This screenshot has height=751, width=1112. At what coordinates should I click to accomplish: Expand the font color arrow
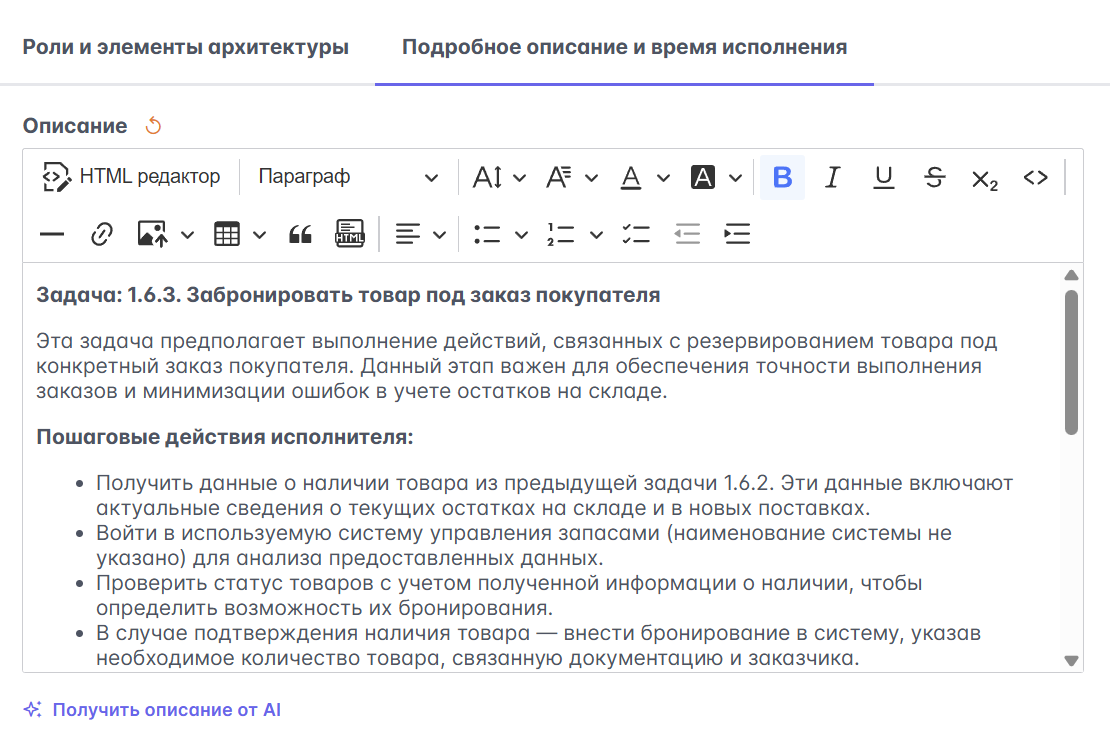663,177
